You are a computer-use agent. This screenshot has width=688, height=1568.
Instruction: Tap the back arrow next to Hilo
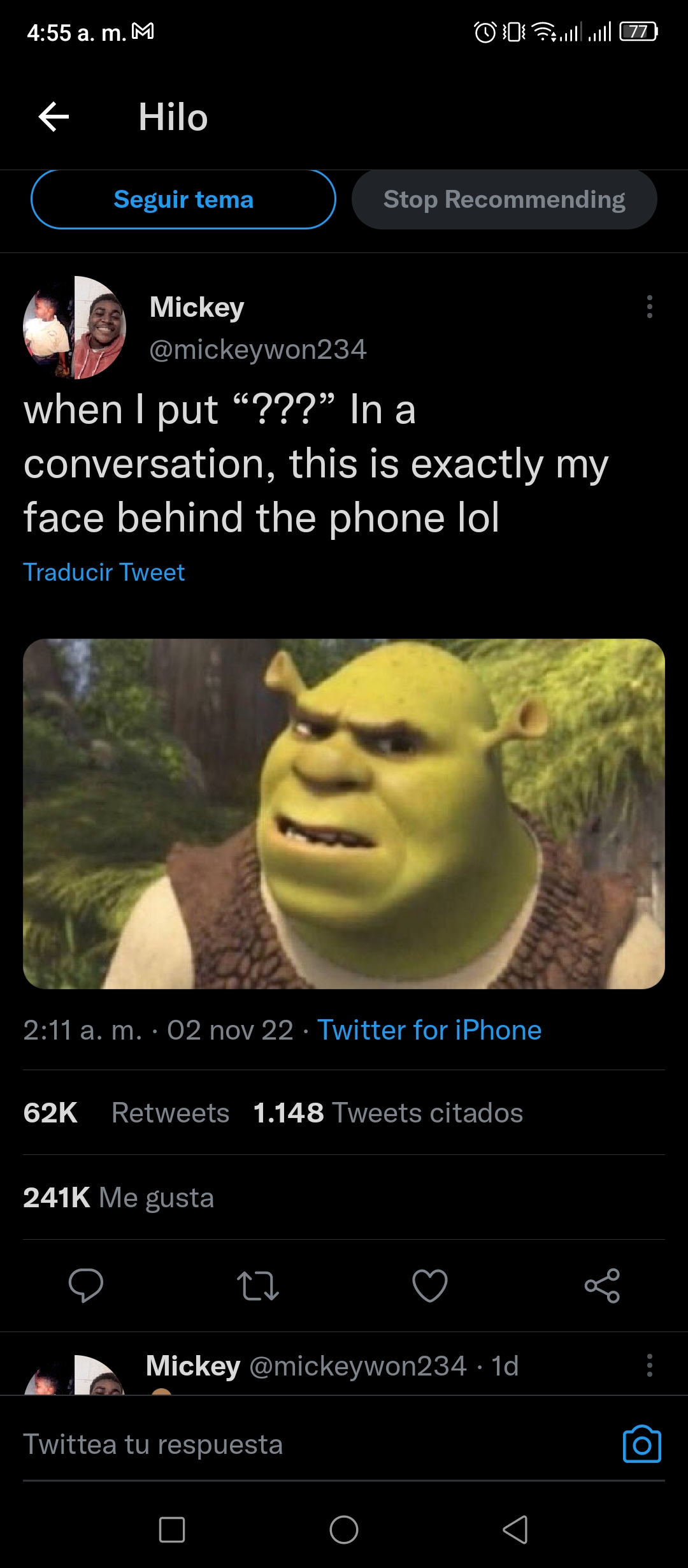coord(54,117)
